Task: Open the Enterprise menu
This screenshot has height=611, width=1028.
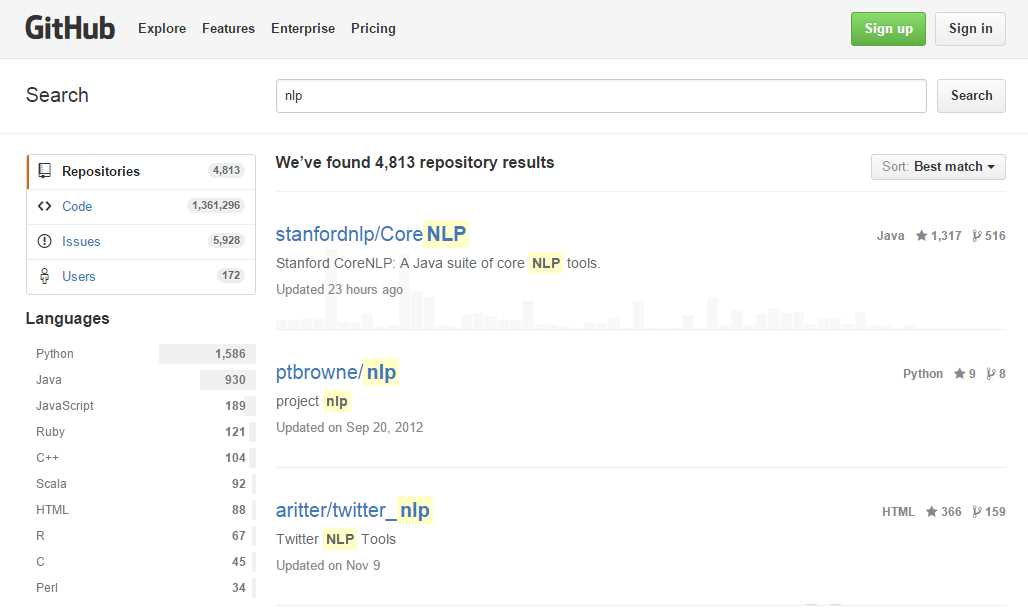Action: (303, 28)
